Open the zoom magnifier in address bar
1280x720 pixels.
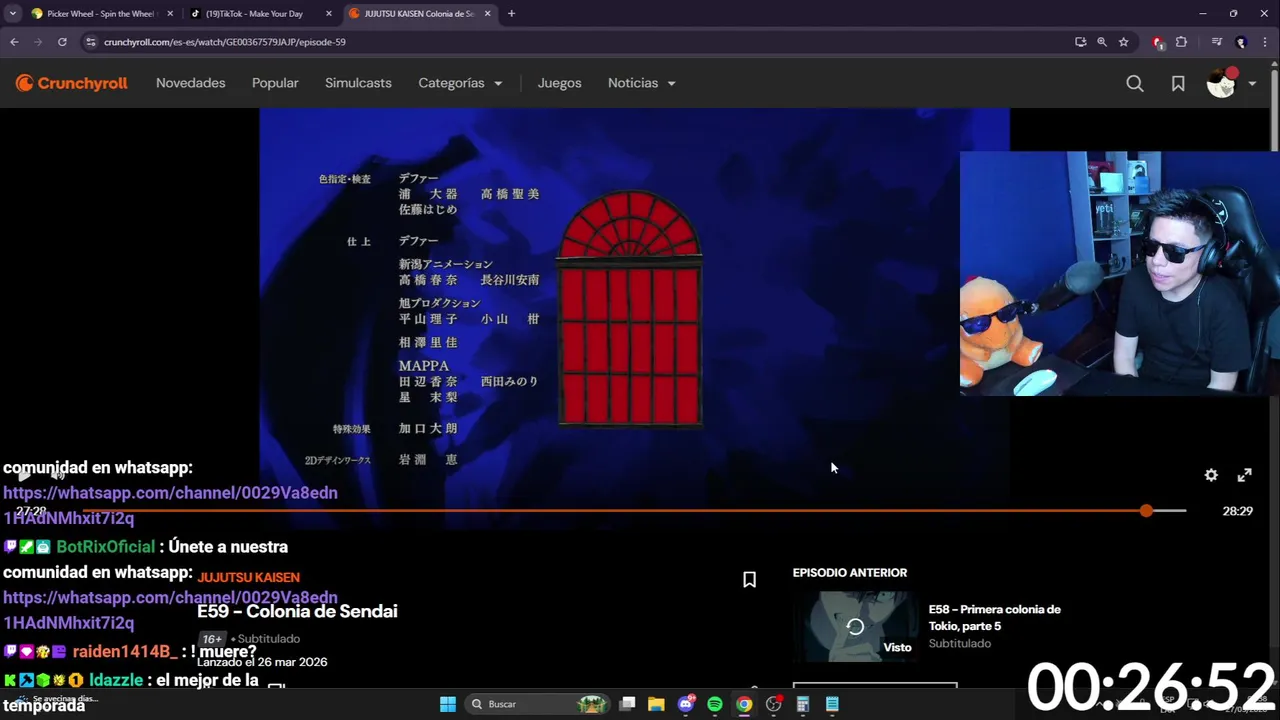tap(1102, 42)
